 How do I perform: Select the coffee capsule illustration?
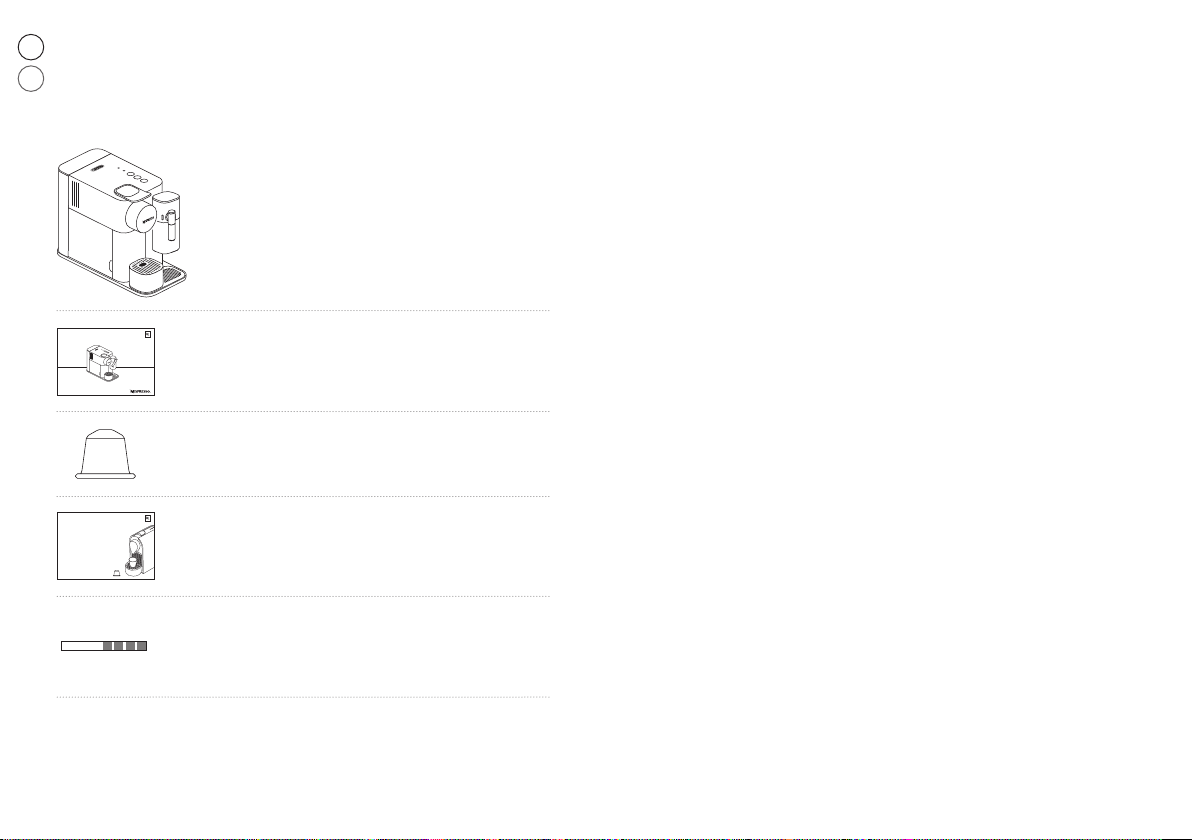click(105, 454)
